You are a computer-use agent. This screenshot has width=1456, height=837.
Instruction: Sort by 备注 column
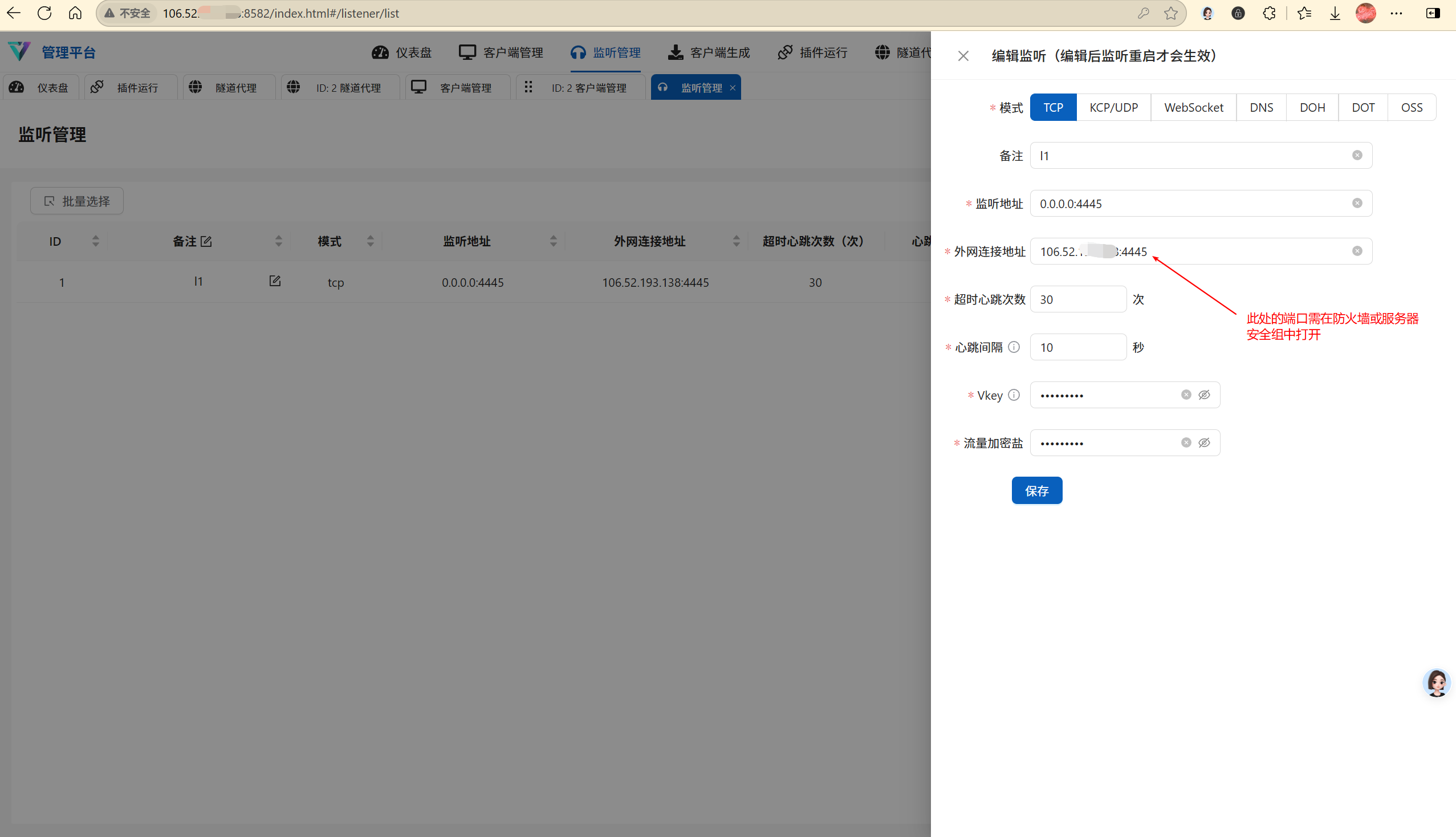coord(278,241)
